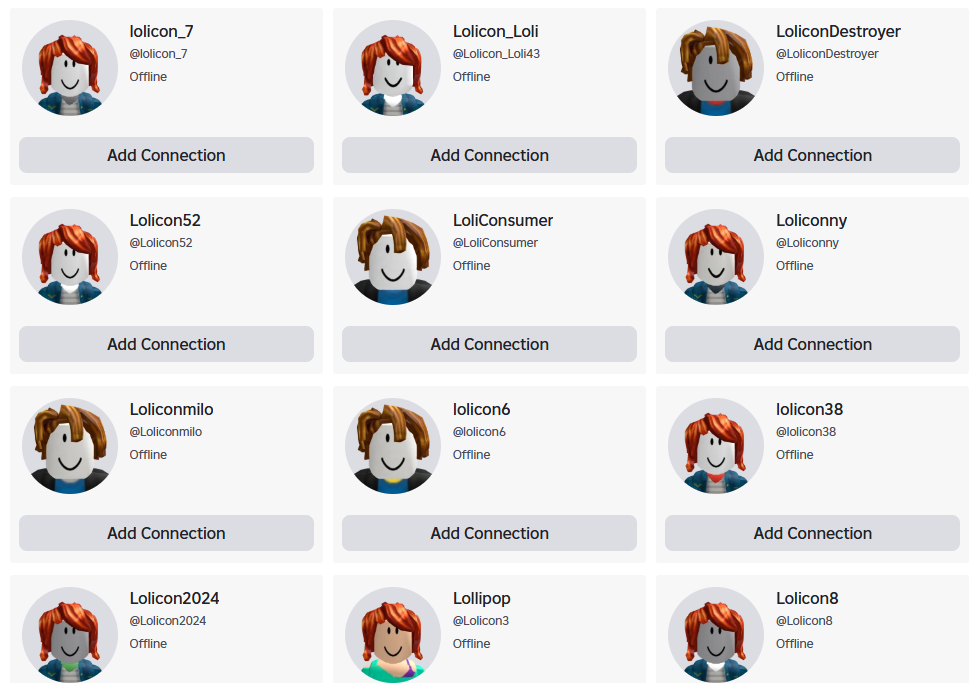The height and width of the screenshot is (683, 980).
Task: Click the @Lolicon8 username handle
Action: coord(804,621)
